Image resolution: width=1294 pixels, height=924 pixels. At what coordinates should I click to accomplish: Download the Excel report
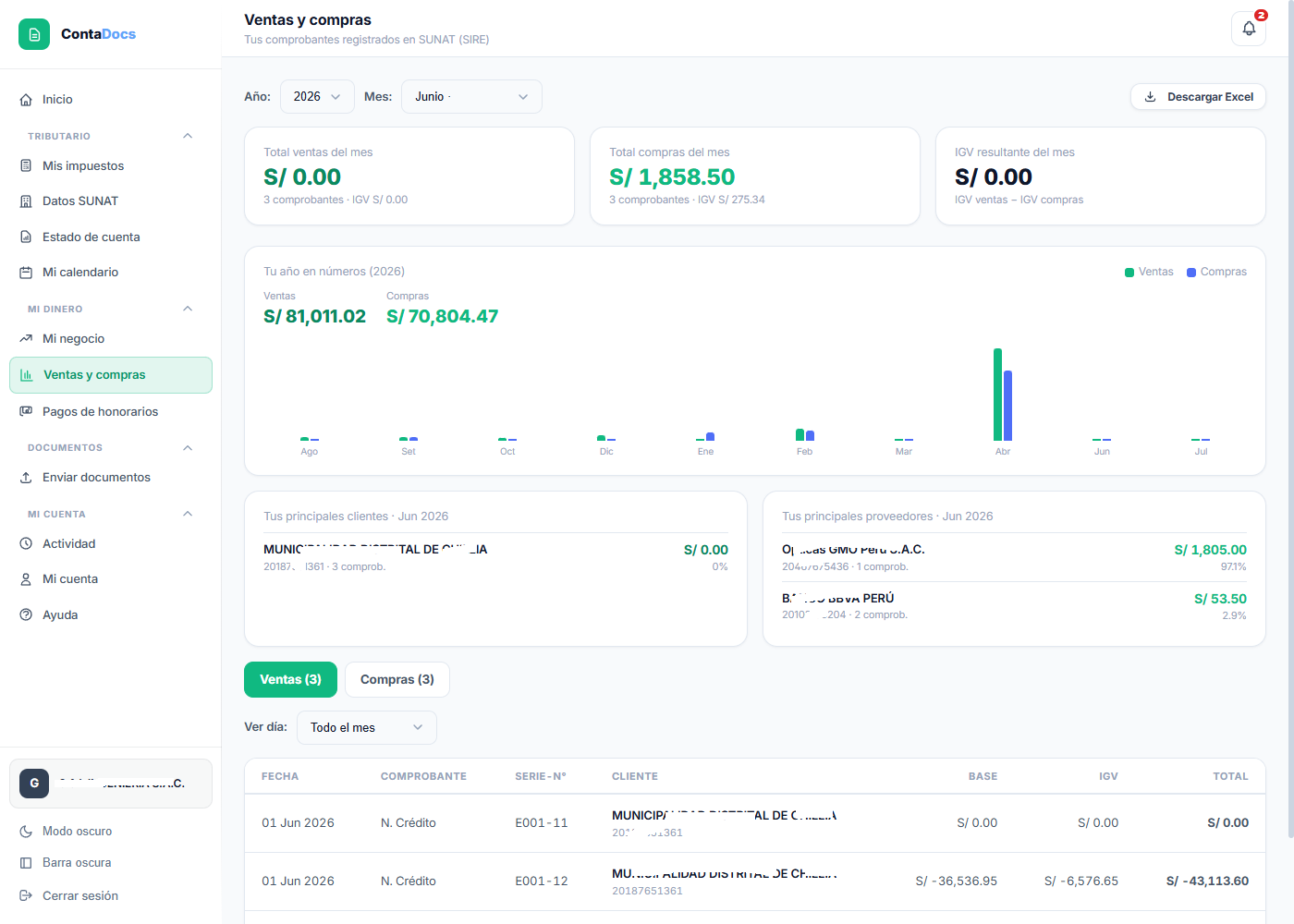(x=1198, y=97)
